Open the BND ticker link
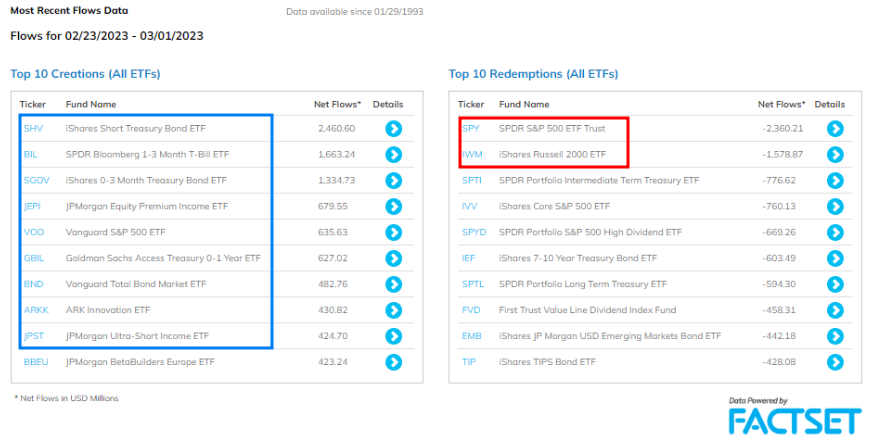870x443 pixels. point(33,284)
